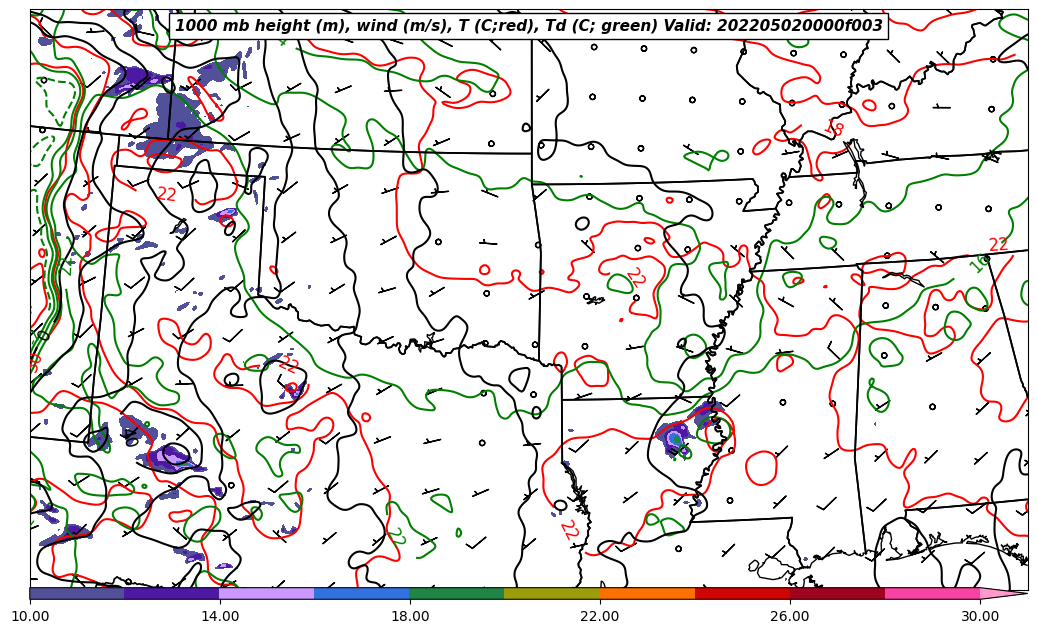Viewport: 1037px width, 633px height.
Task: Click the 18.00 colorbar tick label
Action: pos(410,616)
